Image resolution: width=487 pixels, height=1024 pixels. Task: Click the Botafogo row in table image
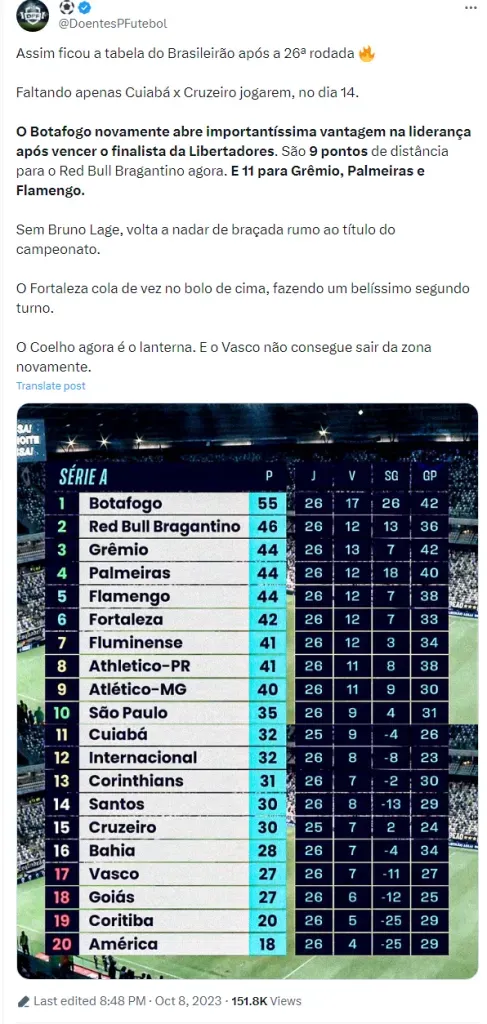click(x=247, y=504)
